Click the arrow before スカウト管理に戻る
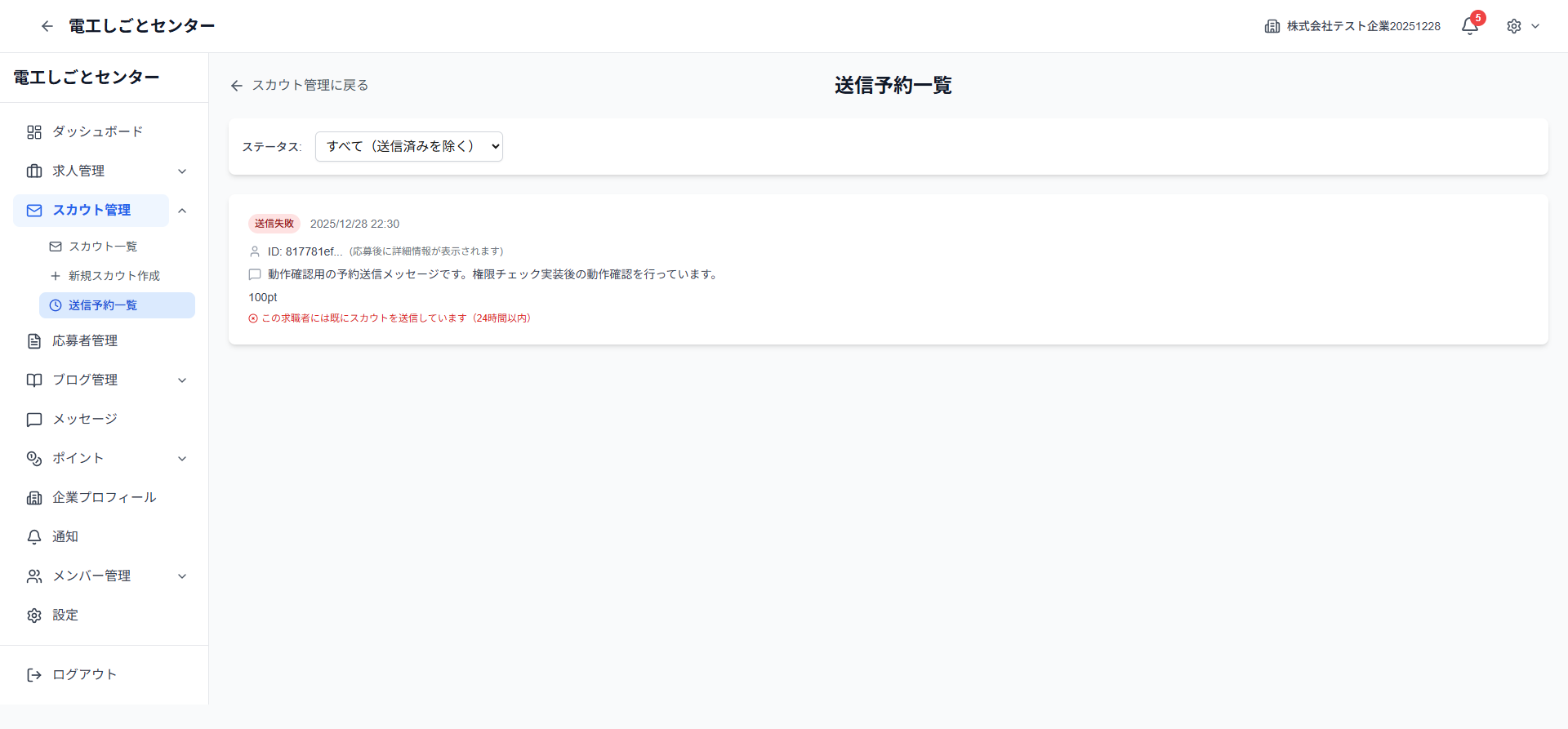This screenshot has height=729, width=1568. [237, 86]
